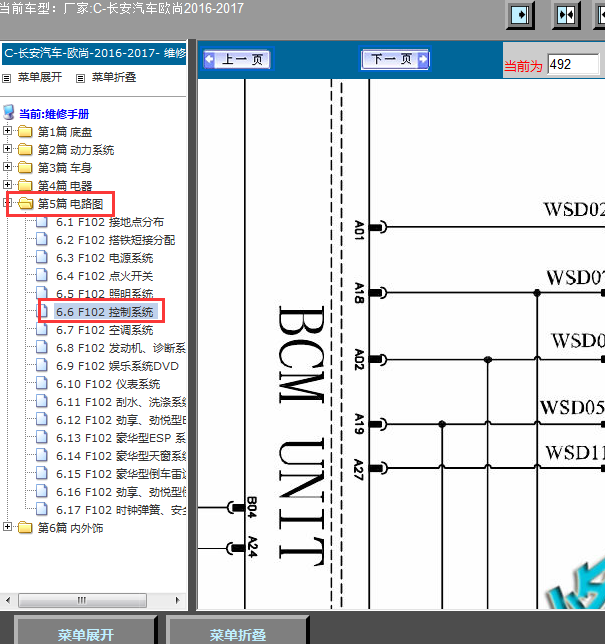605x644 pixels.
Task: Click the current page number field showing 492
Action: (573, 64)
